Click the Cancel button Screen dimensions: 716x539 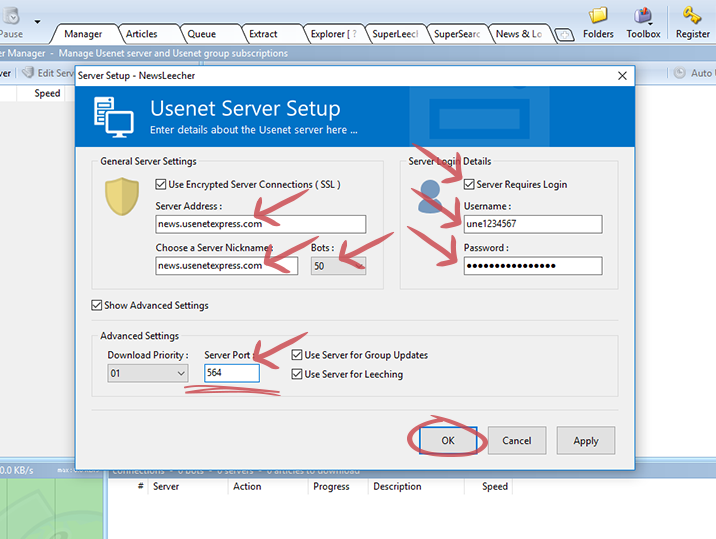coord(517,440)
